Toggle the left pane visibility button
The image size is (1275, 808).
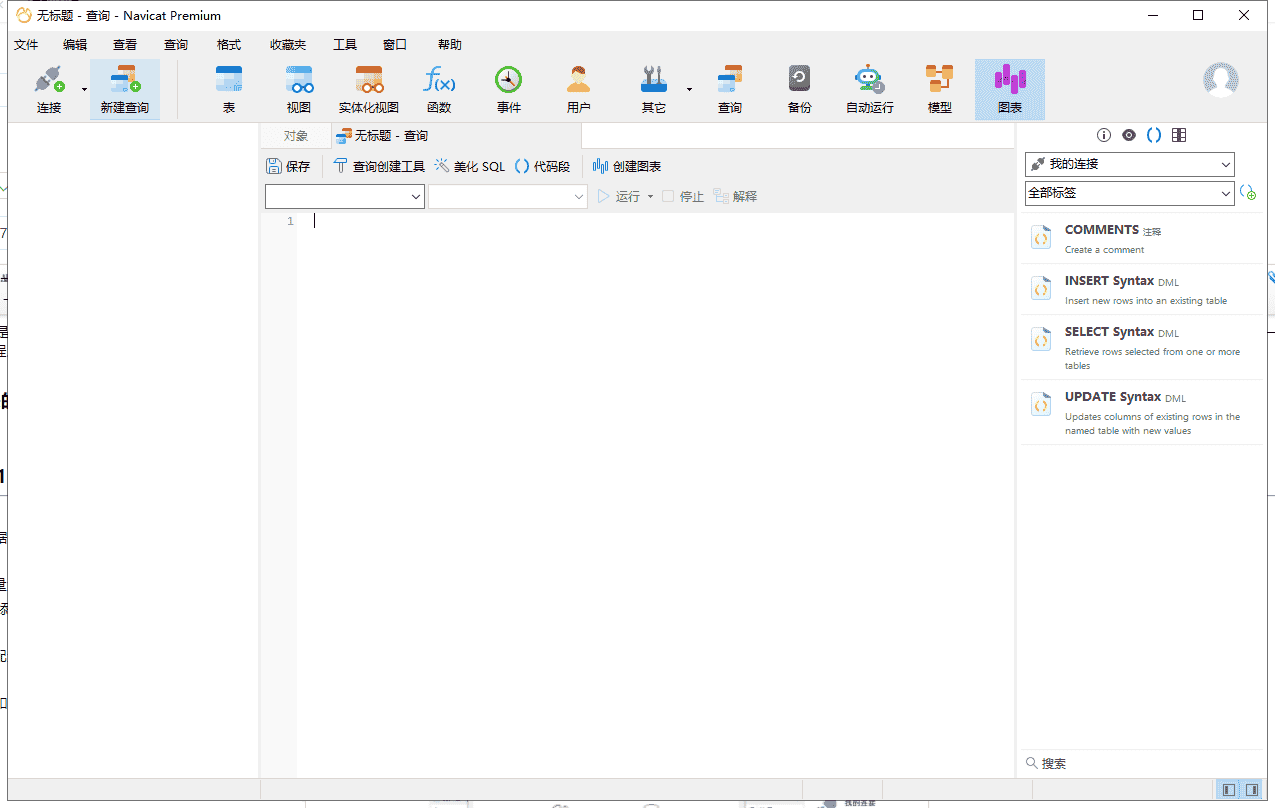pyautogui.click(x=1229, y=790)
